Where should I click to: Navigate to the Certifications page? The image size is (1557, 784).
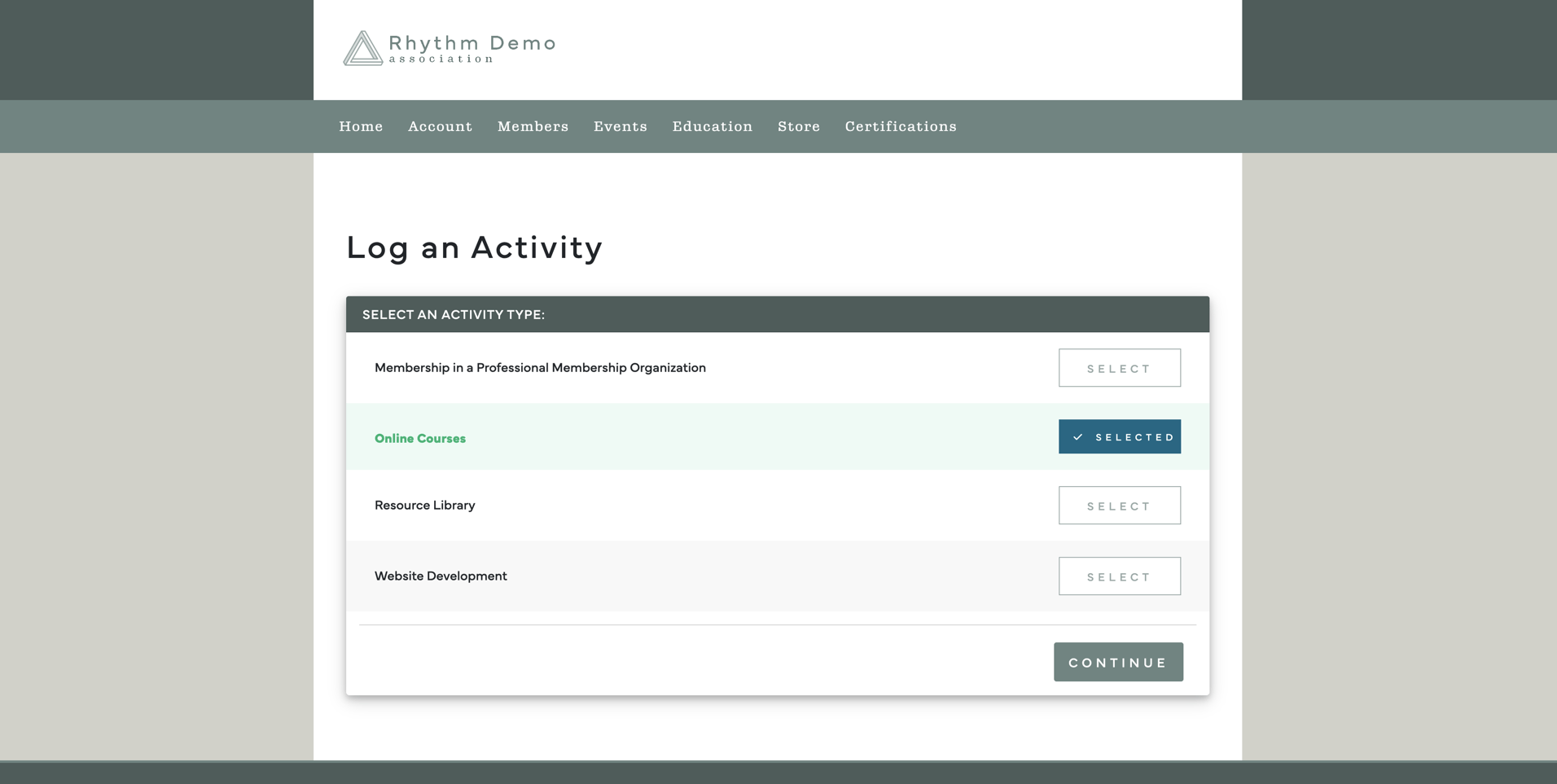click(x=901, y=126)
